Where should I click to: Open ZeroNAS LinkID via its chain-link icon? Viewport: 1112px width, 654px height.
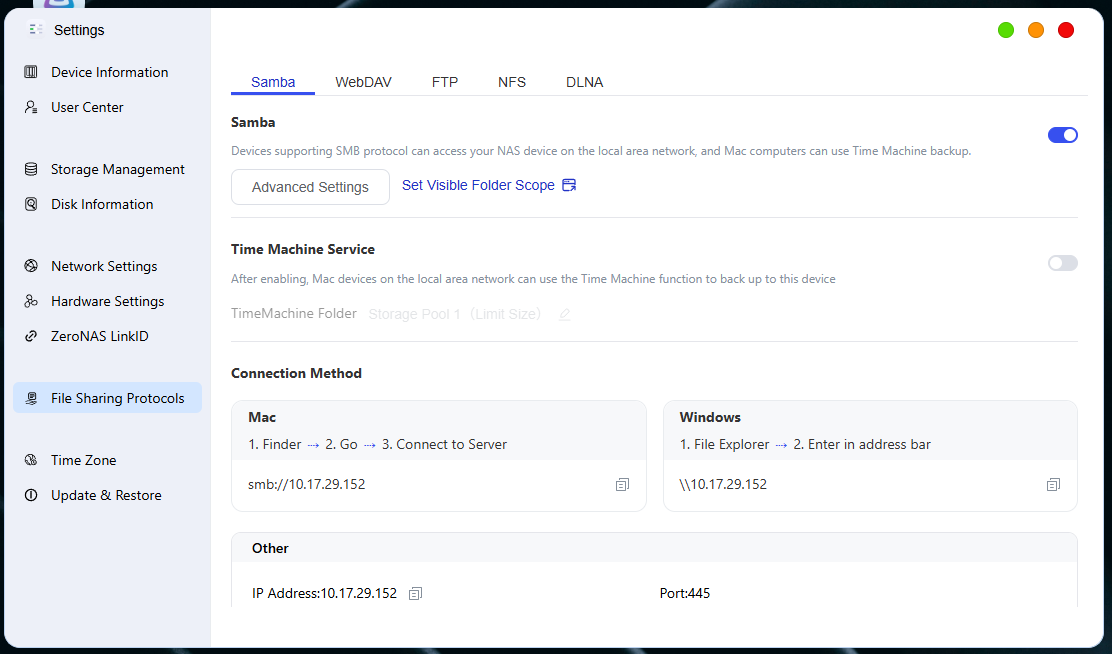pos(31,336)
